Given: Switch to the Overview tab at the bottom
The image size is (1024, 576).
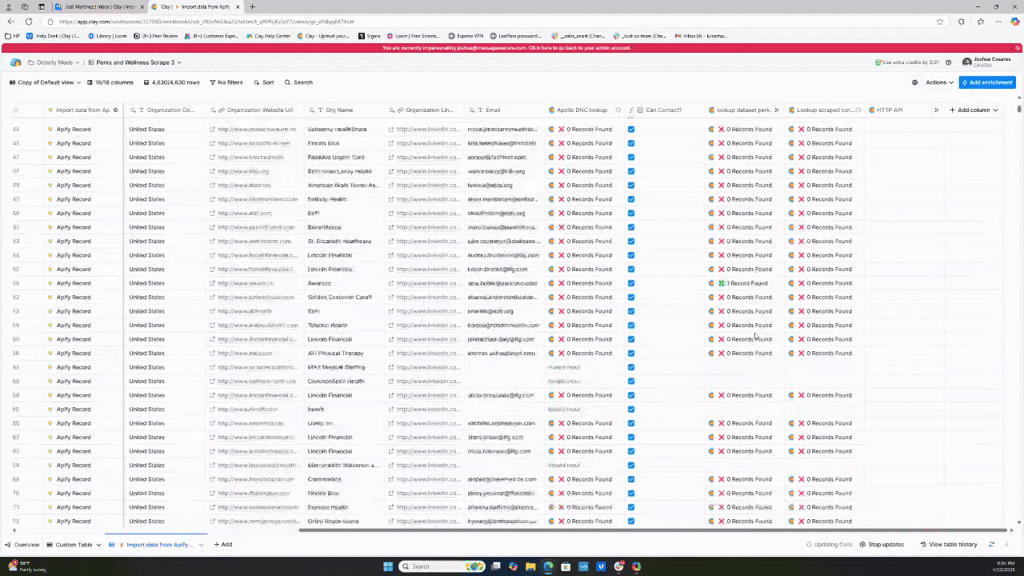Looking at the screenshot, I should click(22, 545).
